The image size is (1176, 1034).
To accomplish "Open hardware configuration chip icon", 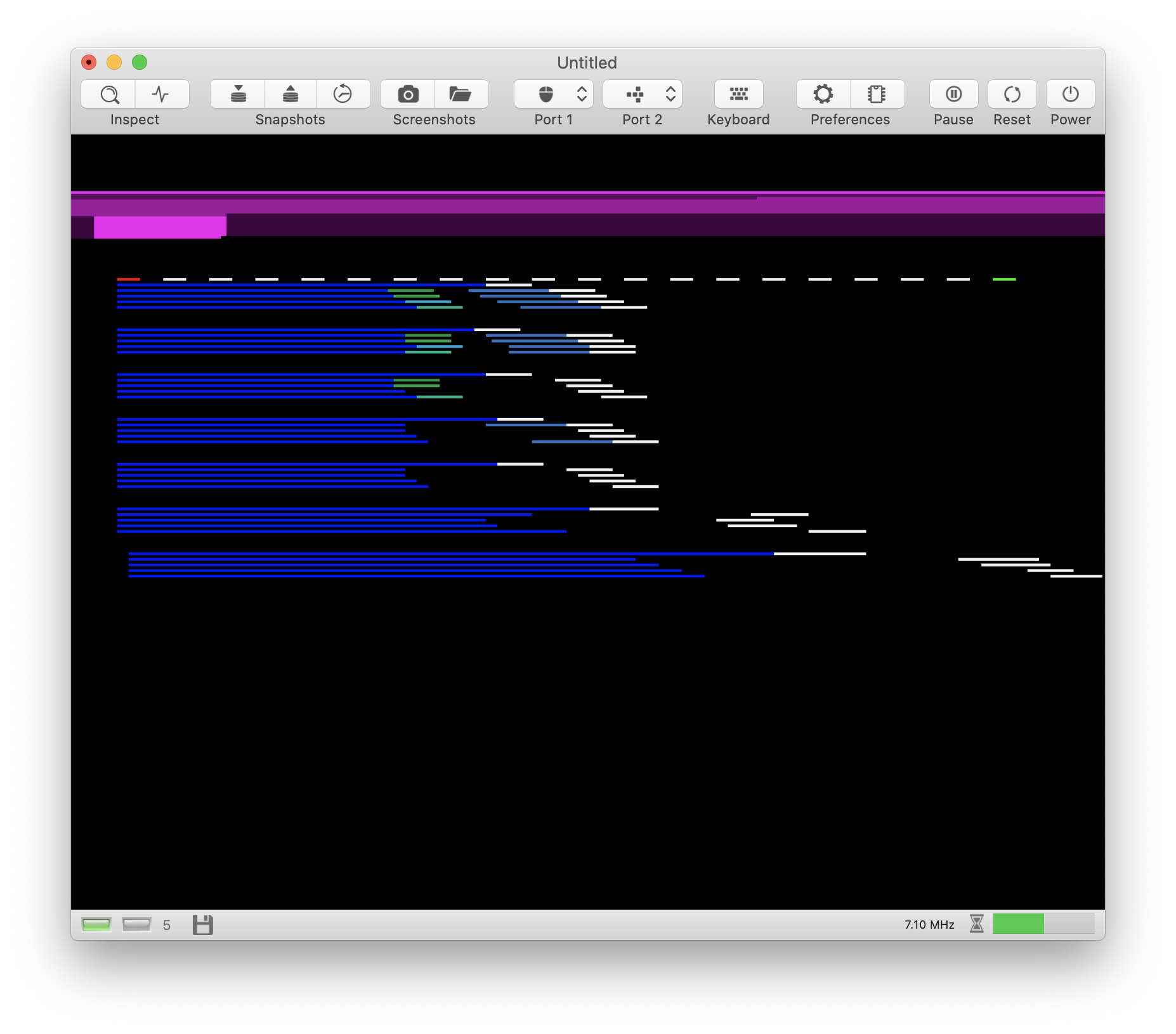I will [x=877, y=95].
